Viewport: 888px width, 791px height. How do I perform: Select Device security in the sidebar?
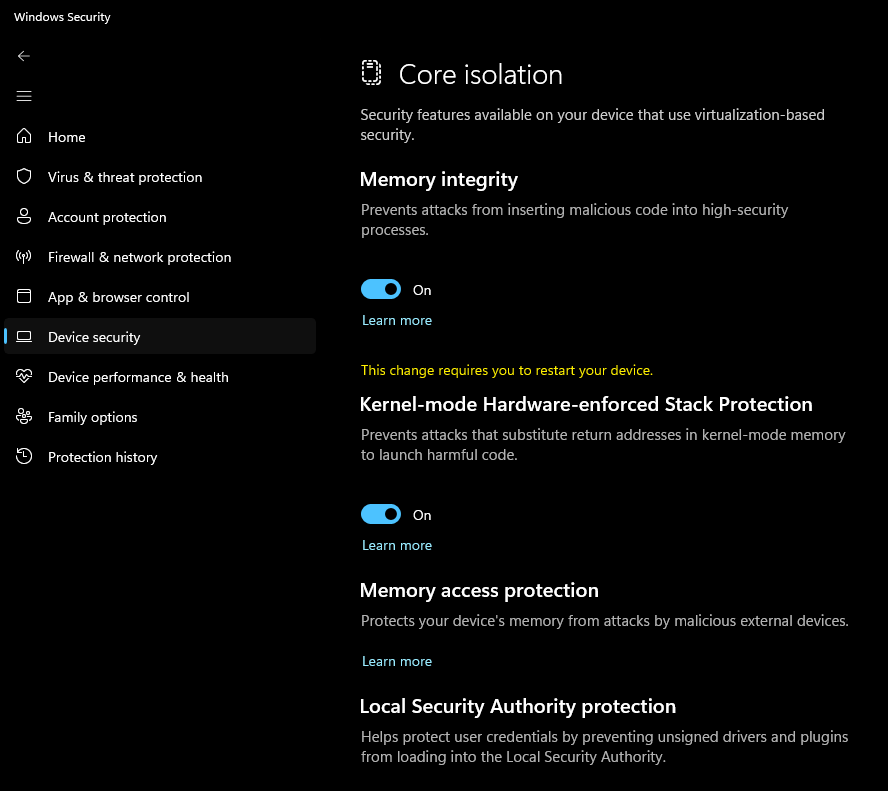coord(93,336)
